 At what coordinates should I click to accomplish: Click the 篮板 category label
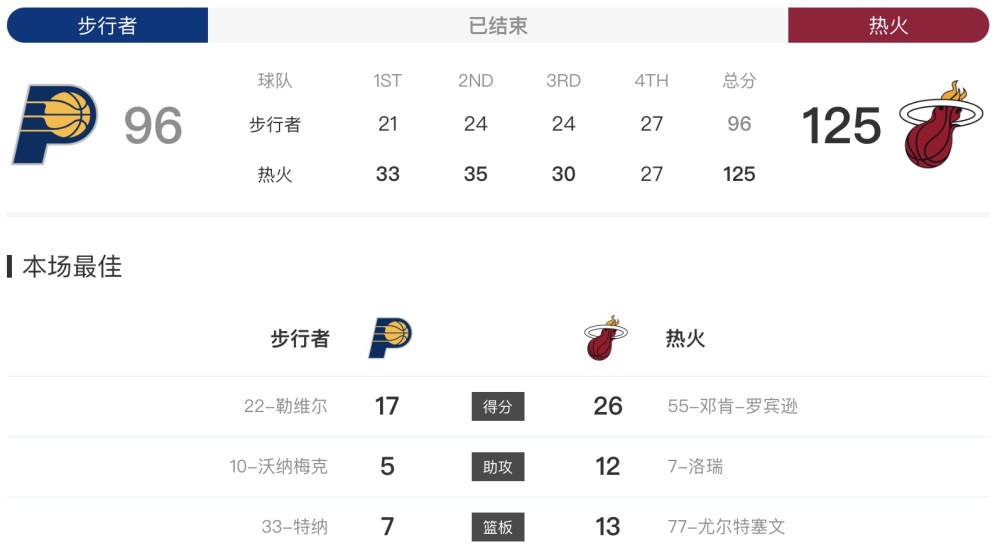(x=498, y=527)
